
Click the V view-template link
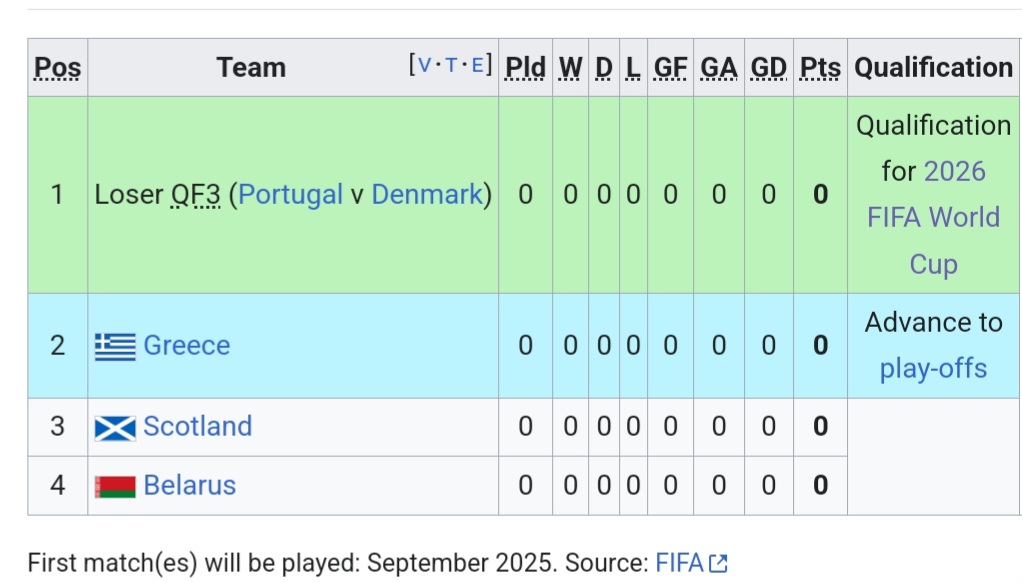424,65
